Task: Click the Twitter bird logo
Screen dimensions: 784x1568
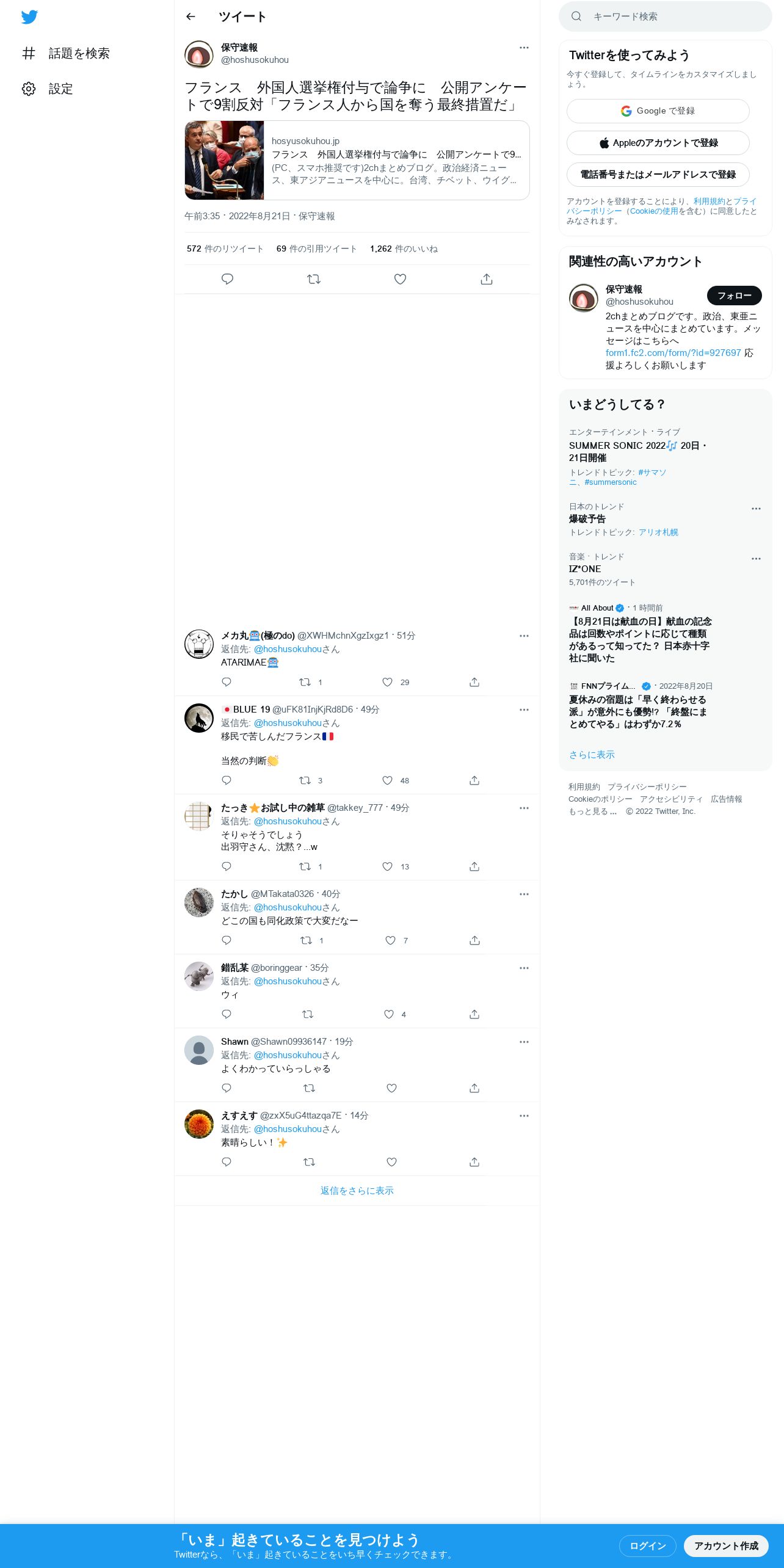Action: [x=29, y=17]
